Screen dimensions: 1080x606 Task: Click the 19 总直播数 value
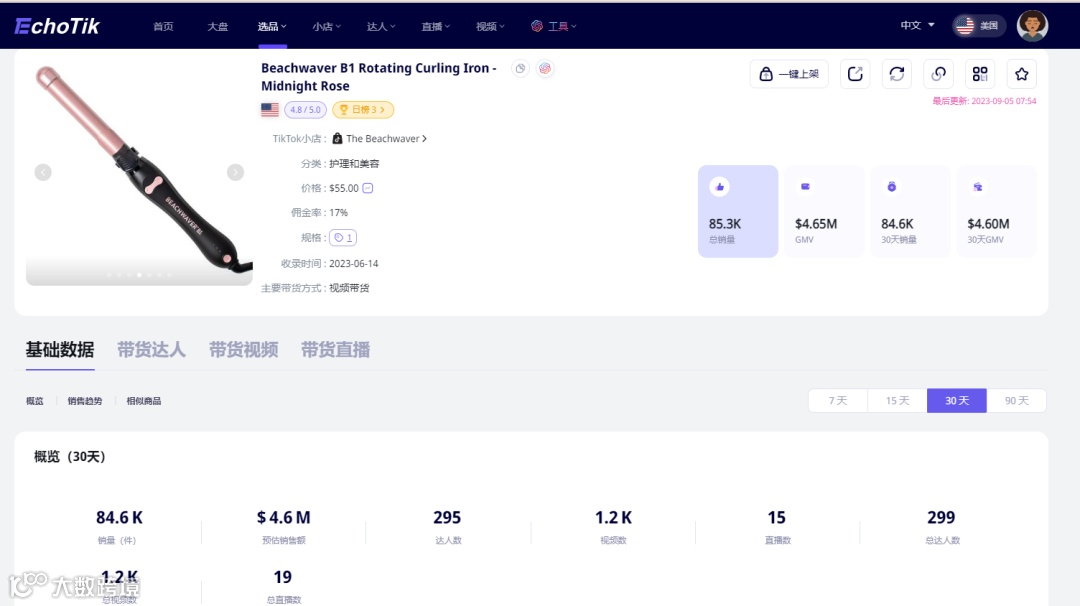coord(282,577)
